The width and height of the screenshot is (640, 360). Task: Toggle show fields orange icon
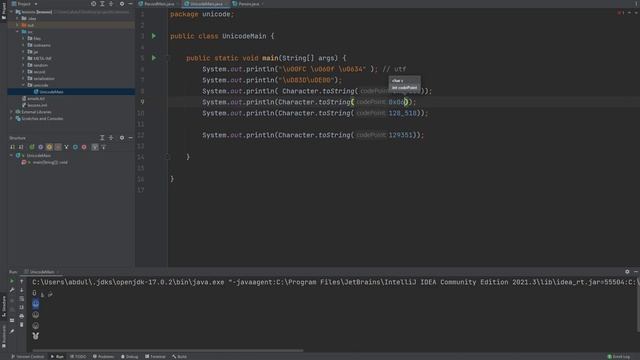49,147
